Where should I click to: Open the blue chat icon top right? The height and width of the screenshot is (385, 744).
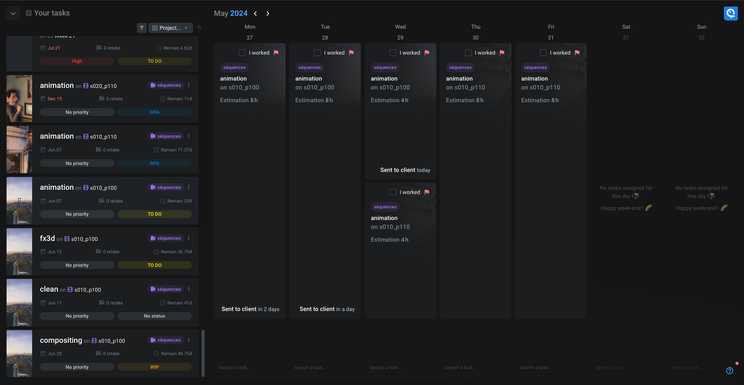click(730, 13)
